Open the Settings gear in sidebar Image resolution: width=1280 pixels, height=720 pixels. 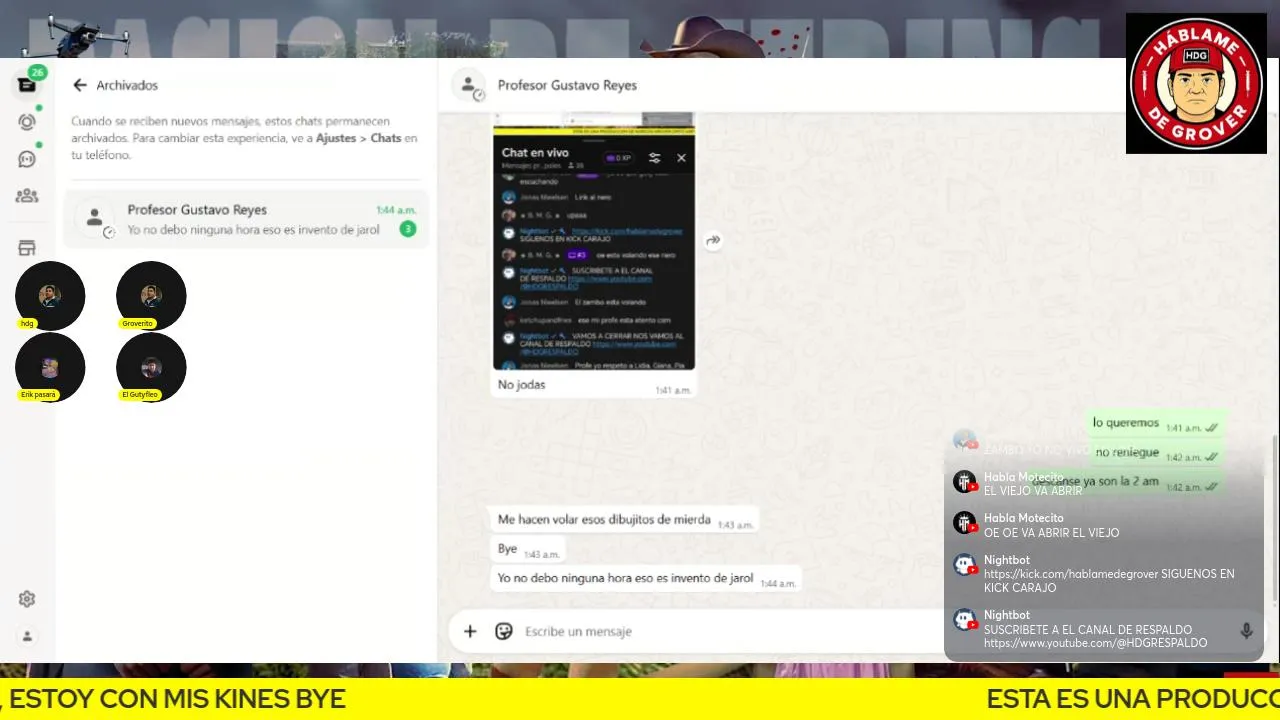coord(27,599)
